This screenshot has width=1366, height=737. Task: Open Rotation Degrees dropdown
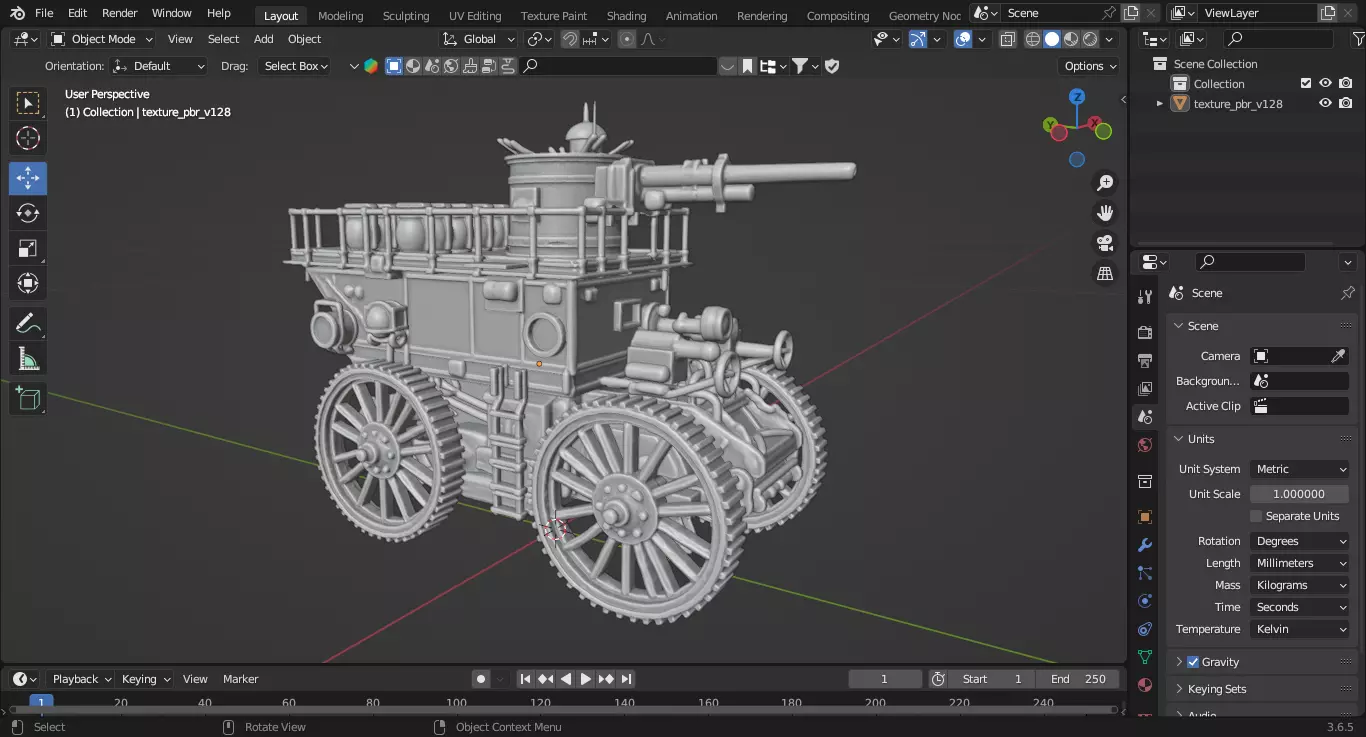point(1299,541)
